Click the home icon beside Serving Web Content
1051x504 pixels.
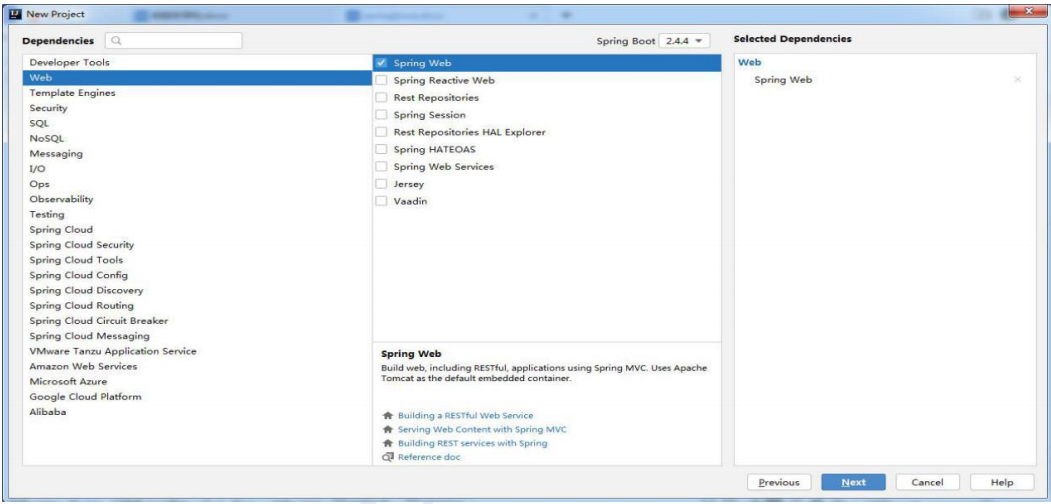[387, 430]
